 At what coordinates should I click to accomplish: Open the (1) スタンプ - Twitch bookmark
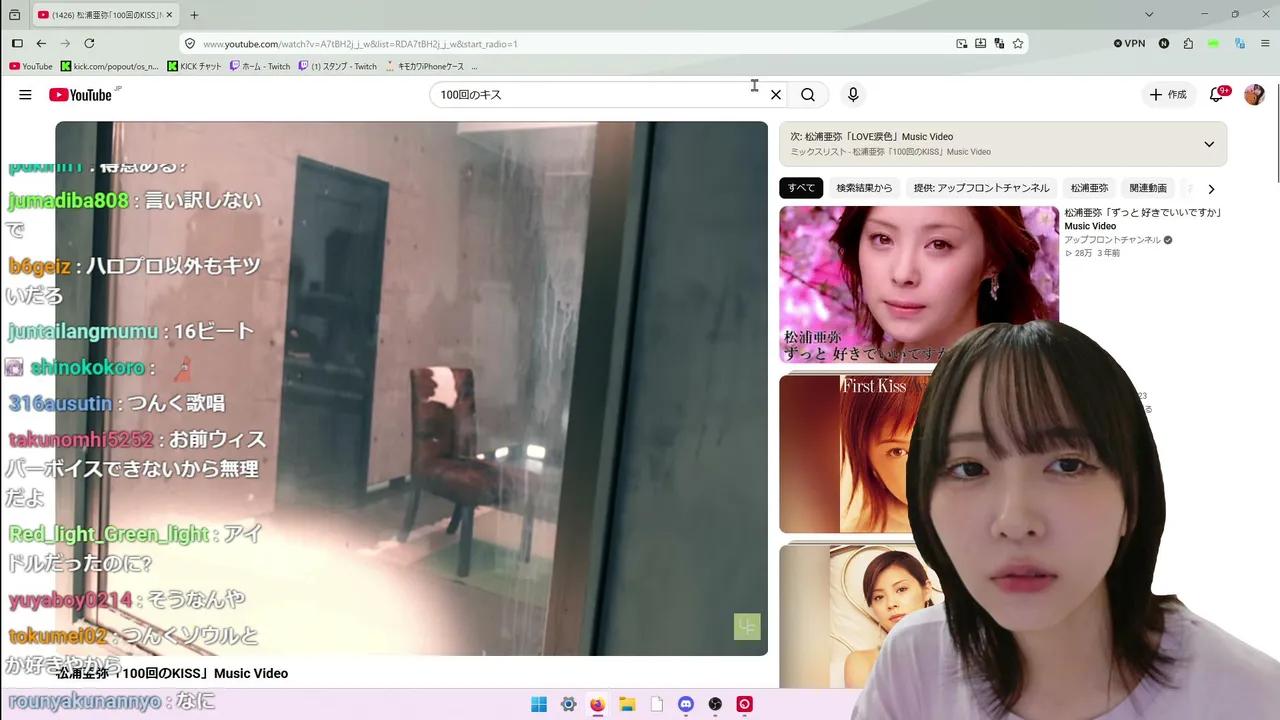point(338,67)
